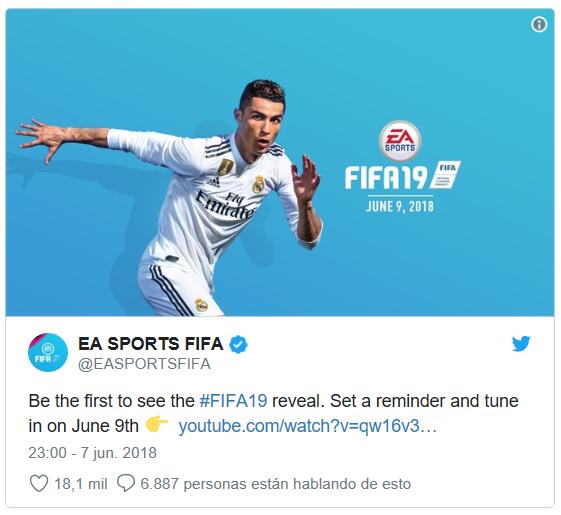Open the tweet's FIFA 19 player image

[x=280, y=162]
